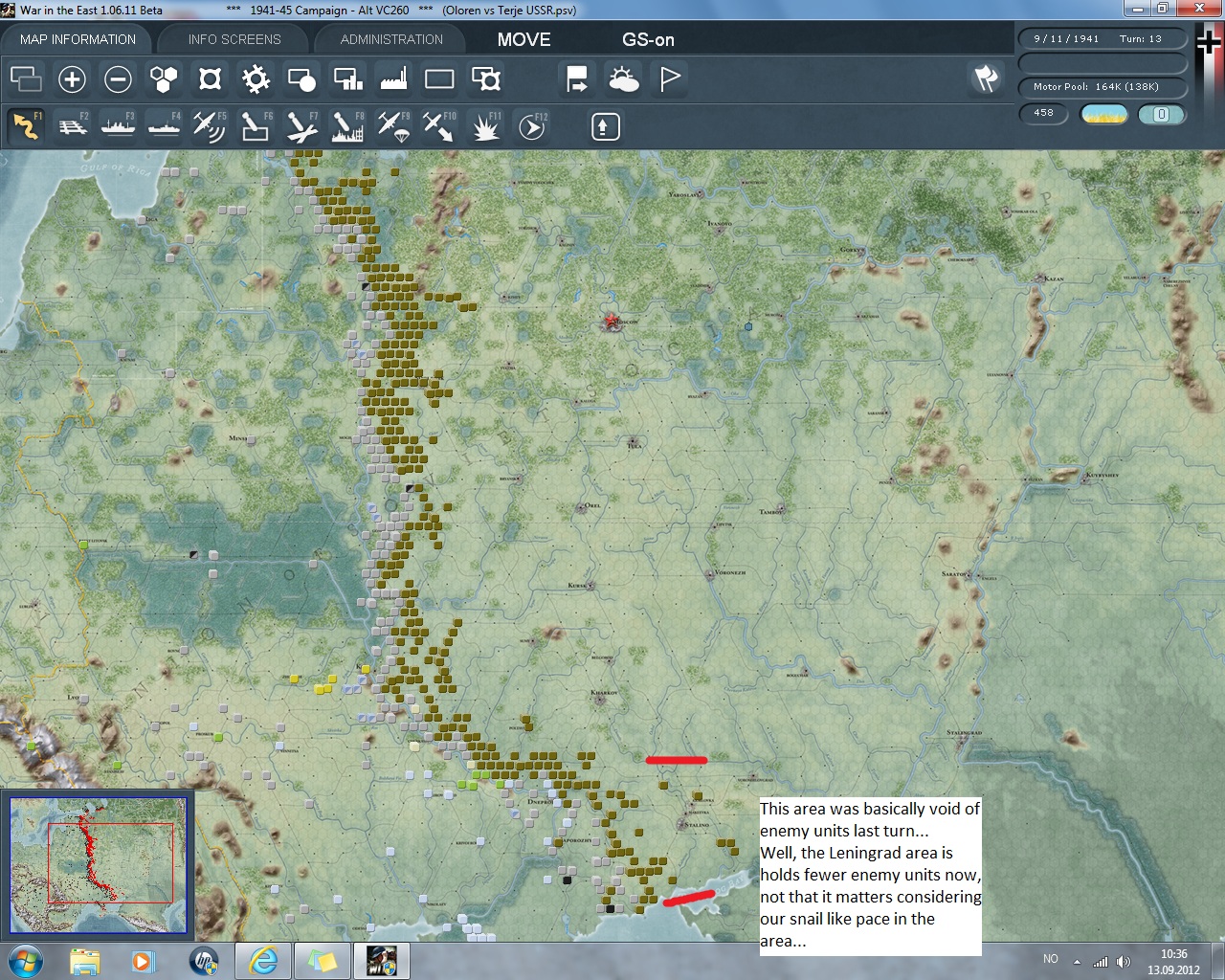Open Windows Media Player from the taskbar

(x=144, y=960)
